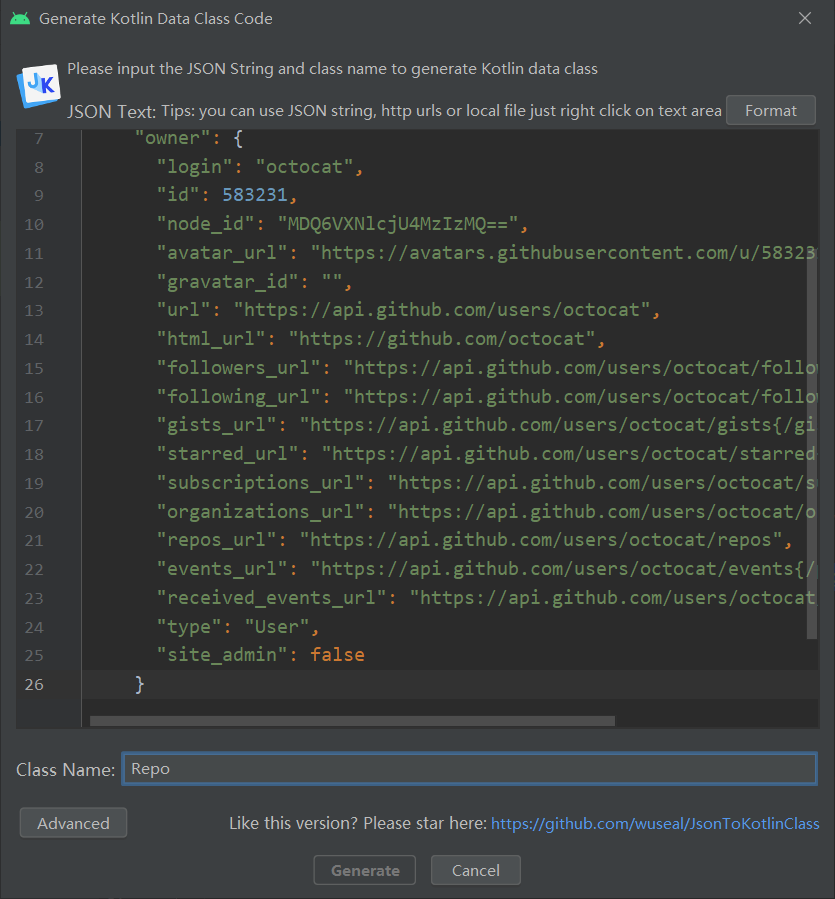Image resolution: width=835 pixels, height=899 pixels.
Task: Click line number 7 in the gutter
Action: point(38,138)
